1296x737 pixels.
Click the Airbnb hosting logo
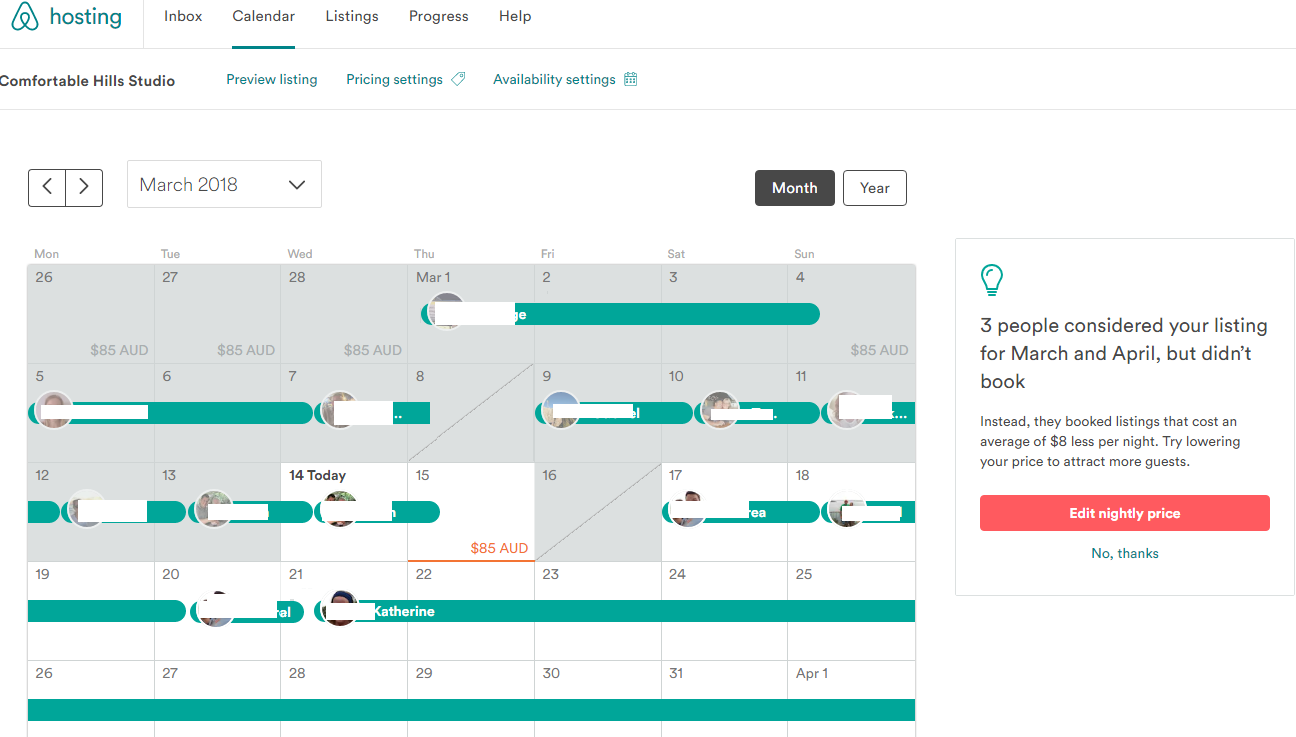click(x=66, y=18)
